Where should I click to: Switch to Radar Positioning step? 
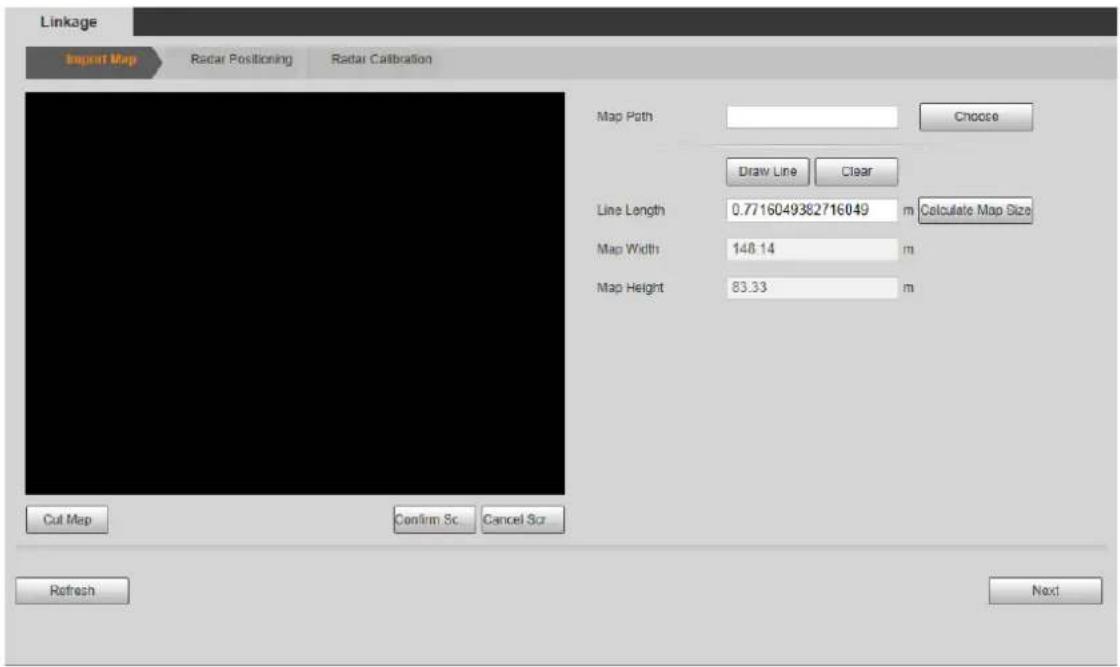(241, 59)
